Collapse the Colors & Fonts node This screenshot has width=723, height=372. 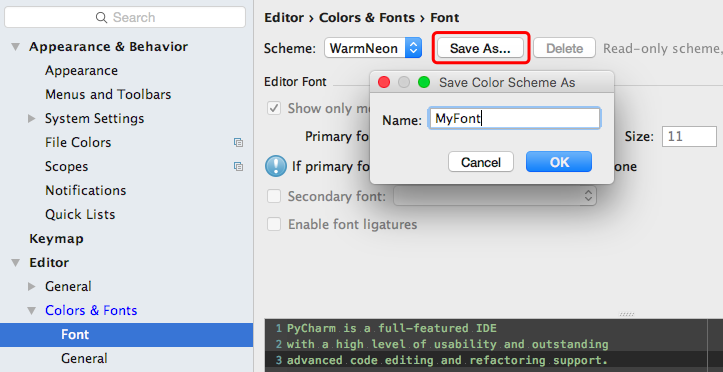point(31,310)
